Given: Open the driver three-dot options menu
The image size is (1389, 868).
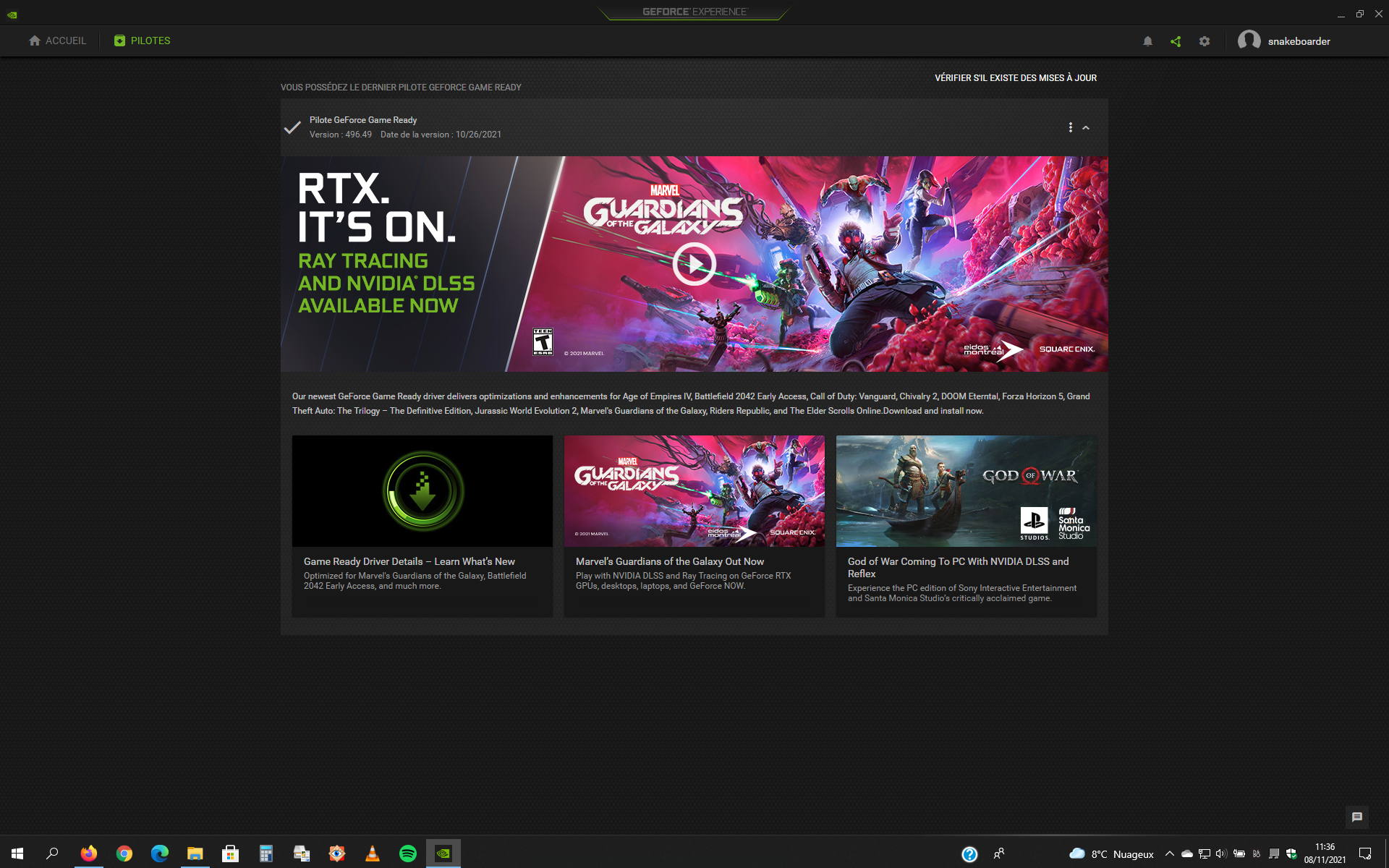Looking at the screenshot, I should [1071, 127].
